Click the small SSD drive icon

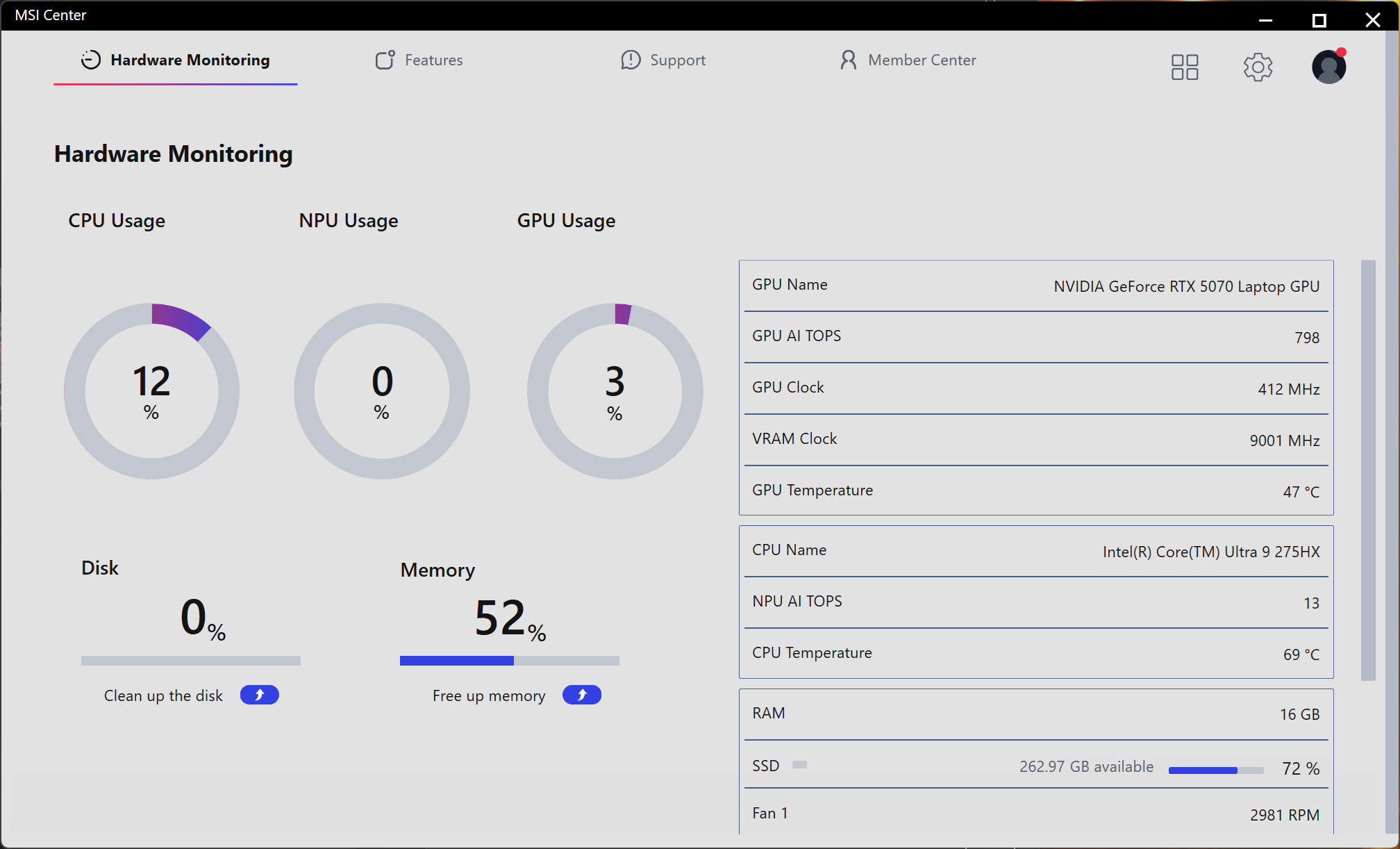coord(799,765)
